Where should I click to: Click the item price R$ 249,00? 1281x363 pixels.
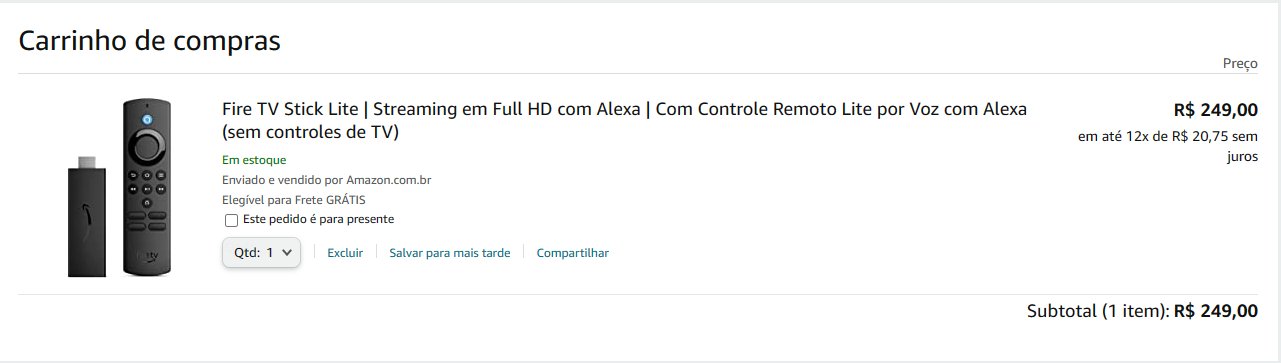(x=1216, y=110)
